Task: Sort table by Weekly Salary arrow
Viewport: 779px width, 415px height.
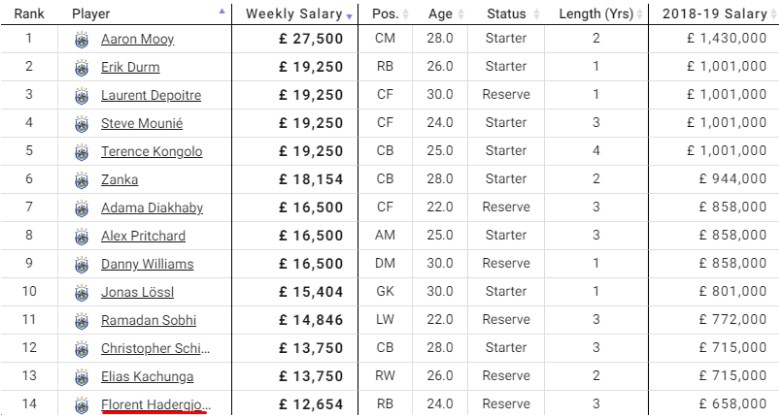Action: point(349,16)
